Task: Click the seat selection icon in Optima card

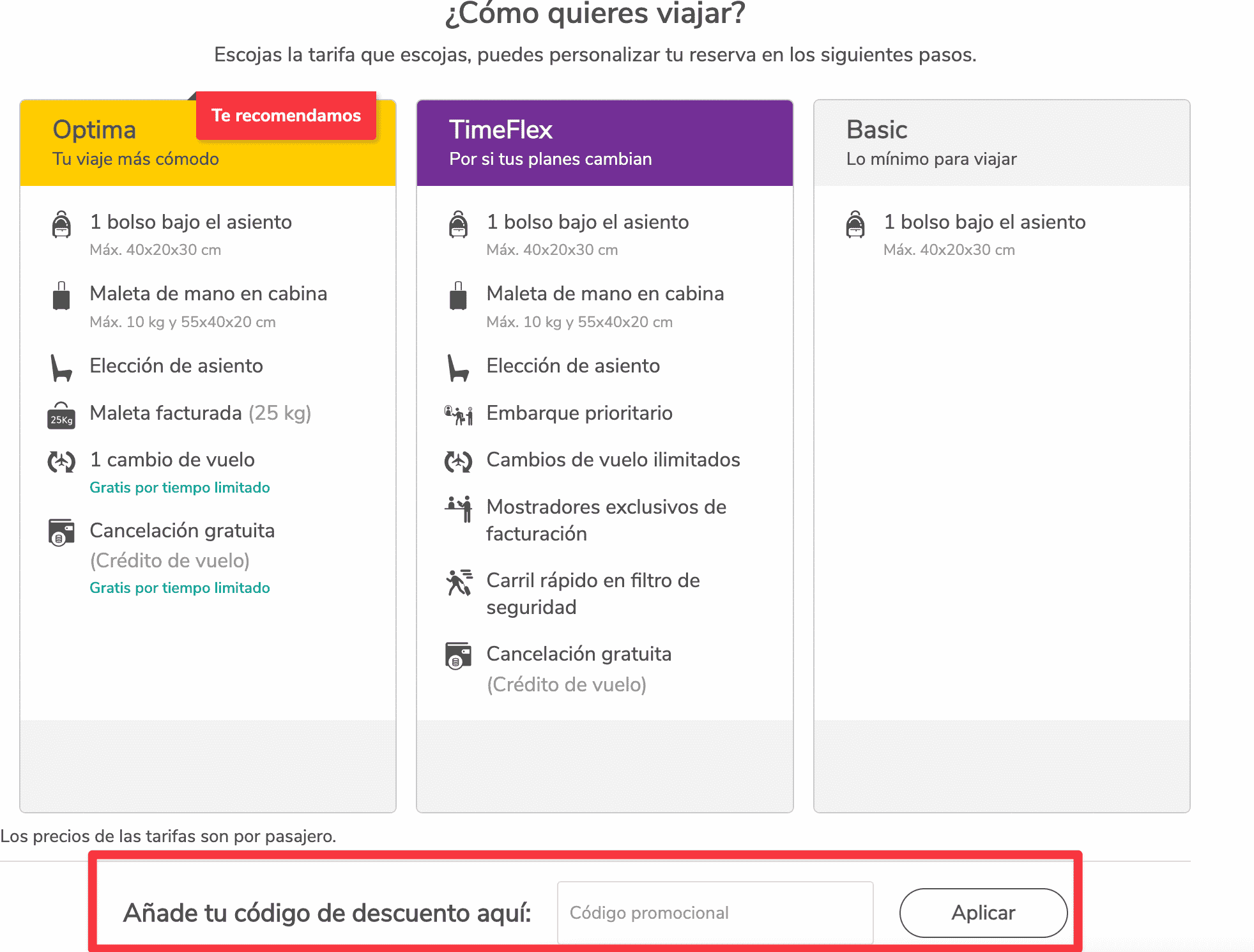Action: click(61, 369)
